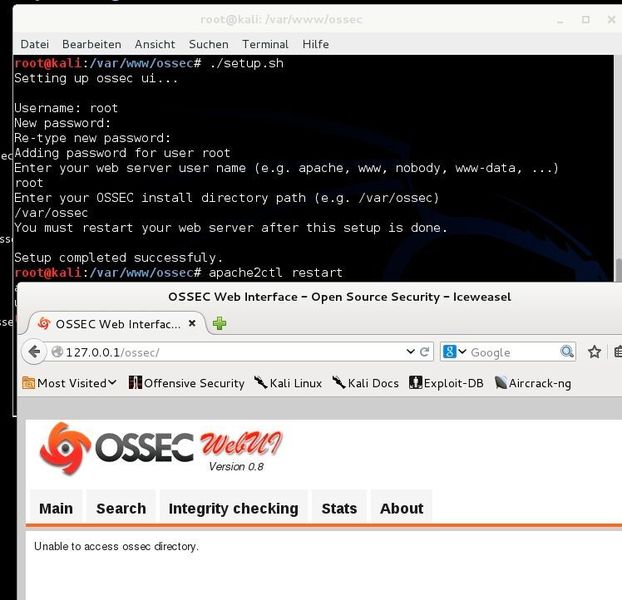
Task: Open the Aircrack-ng bookmark
Action: 533,383
